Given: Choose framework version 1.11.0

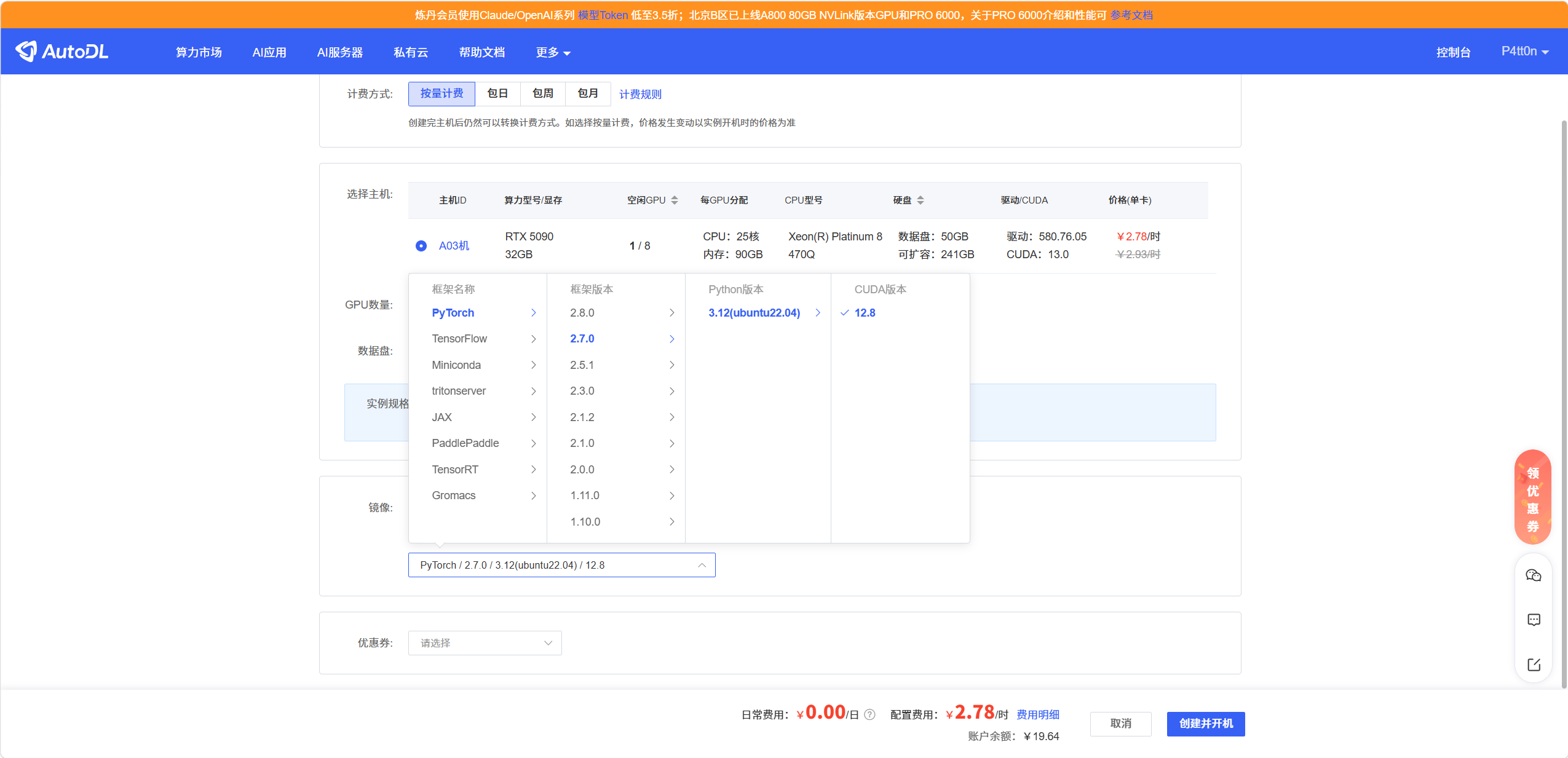Looking at the screenshot, I should [616, 495].
